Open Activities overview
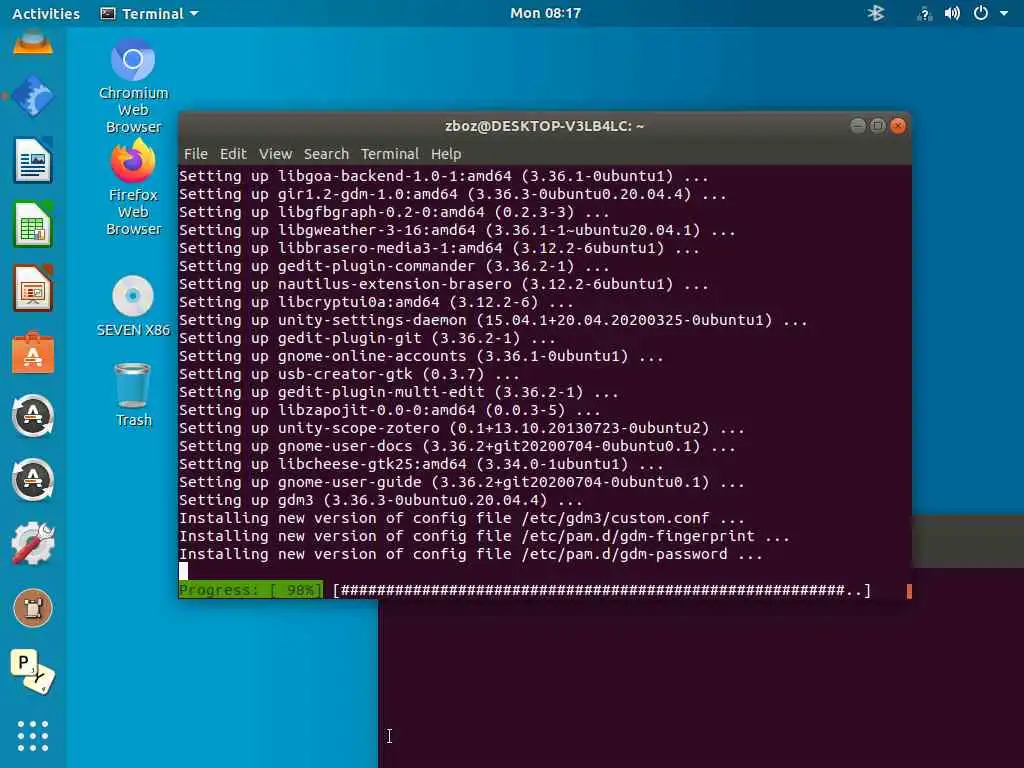 point(46,13)
